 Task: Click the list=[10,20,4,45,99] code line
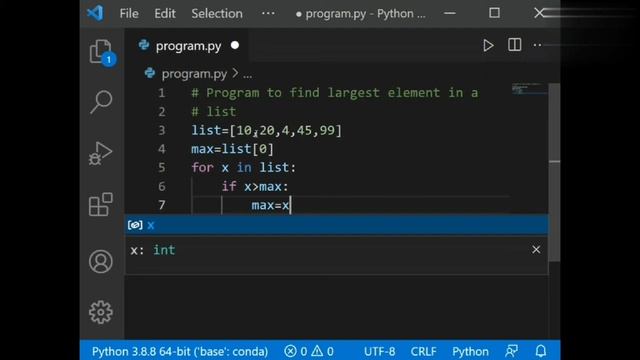click(267, 131)
